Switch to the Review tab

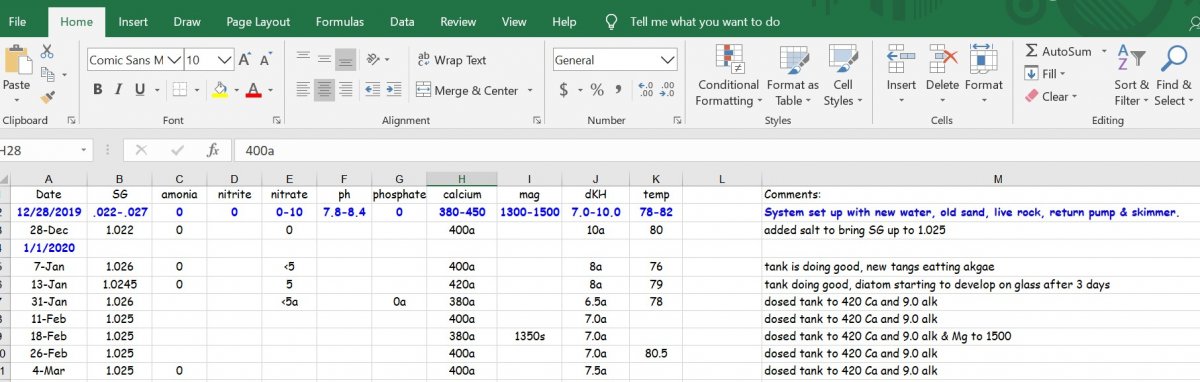[458, 21]
